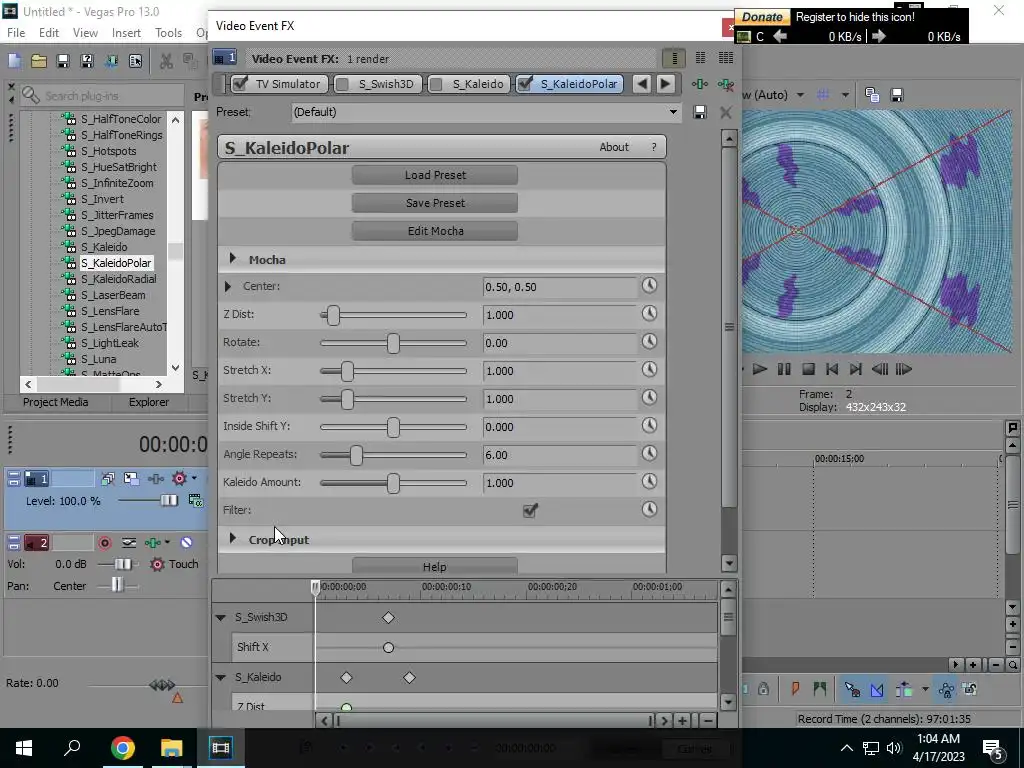Animate Stretch X with its clock icon
The height and width of the screenshot is (768, 1024).
coord(649,370)
